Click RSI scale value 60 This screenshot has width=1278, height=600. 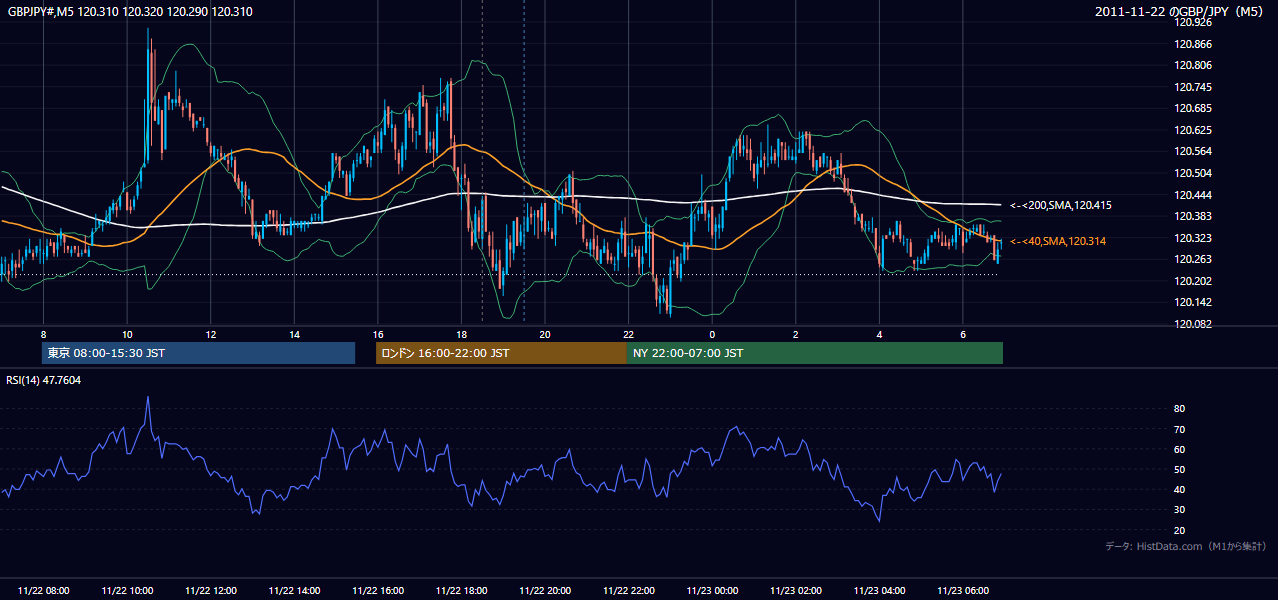pyautogui.click(x=1180, y=449)
